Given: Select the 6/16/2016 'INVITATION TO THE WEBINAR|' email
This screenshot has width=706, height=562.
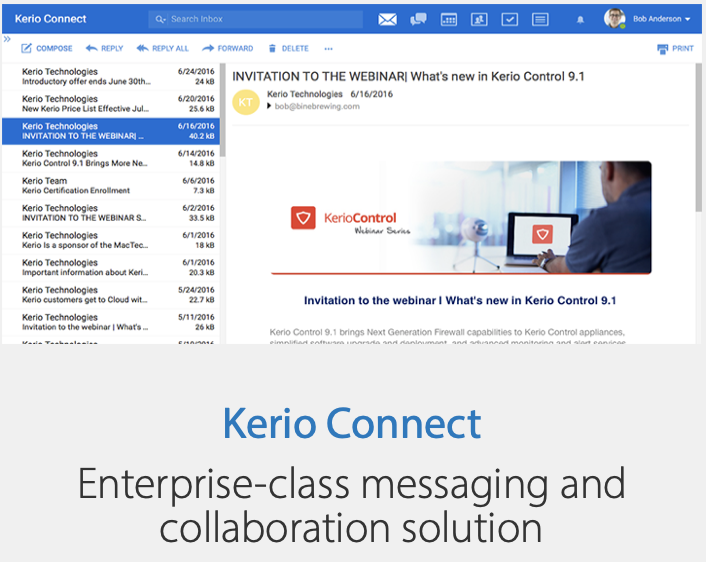Looking at the screenshot, I should click(x=111, y=131).
